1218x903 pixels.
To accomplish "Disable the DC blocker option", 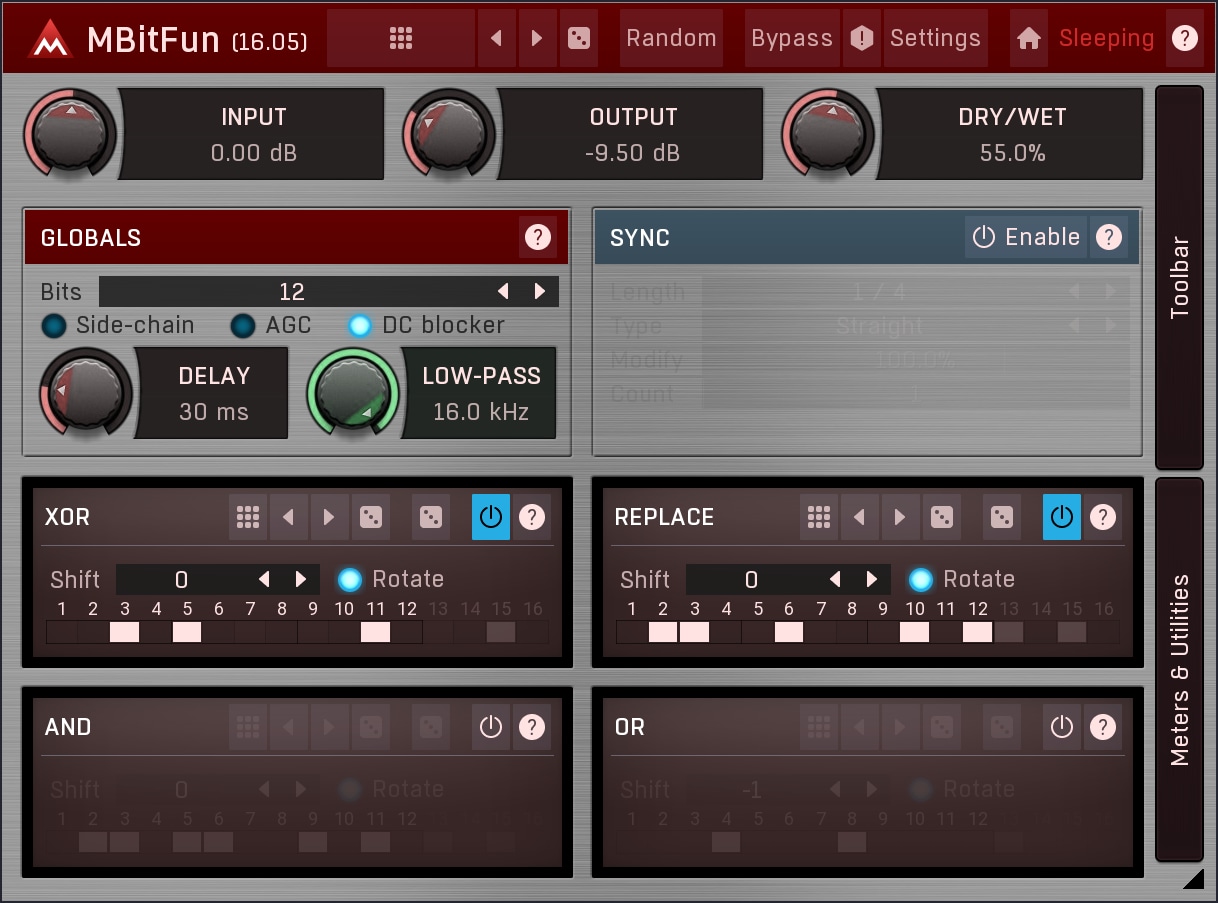I will 359,325.
